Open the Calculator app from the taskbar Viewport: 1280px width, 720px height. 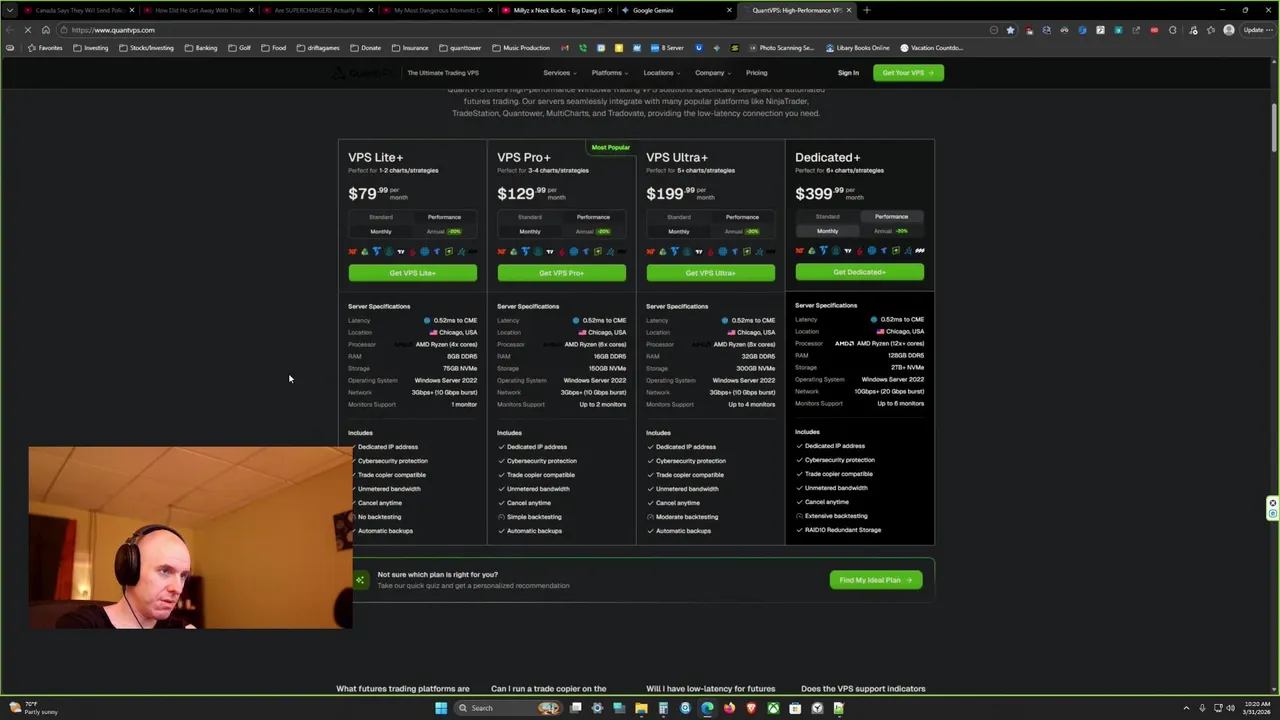(x=663, y=708)
